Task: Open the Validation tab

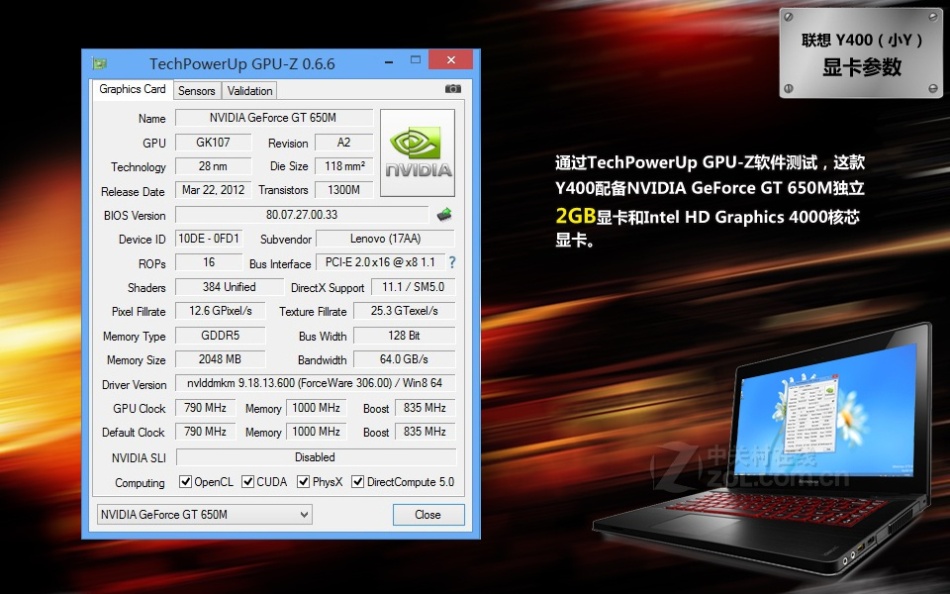Action: 250,91
